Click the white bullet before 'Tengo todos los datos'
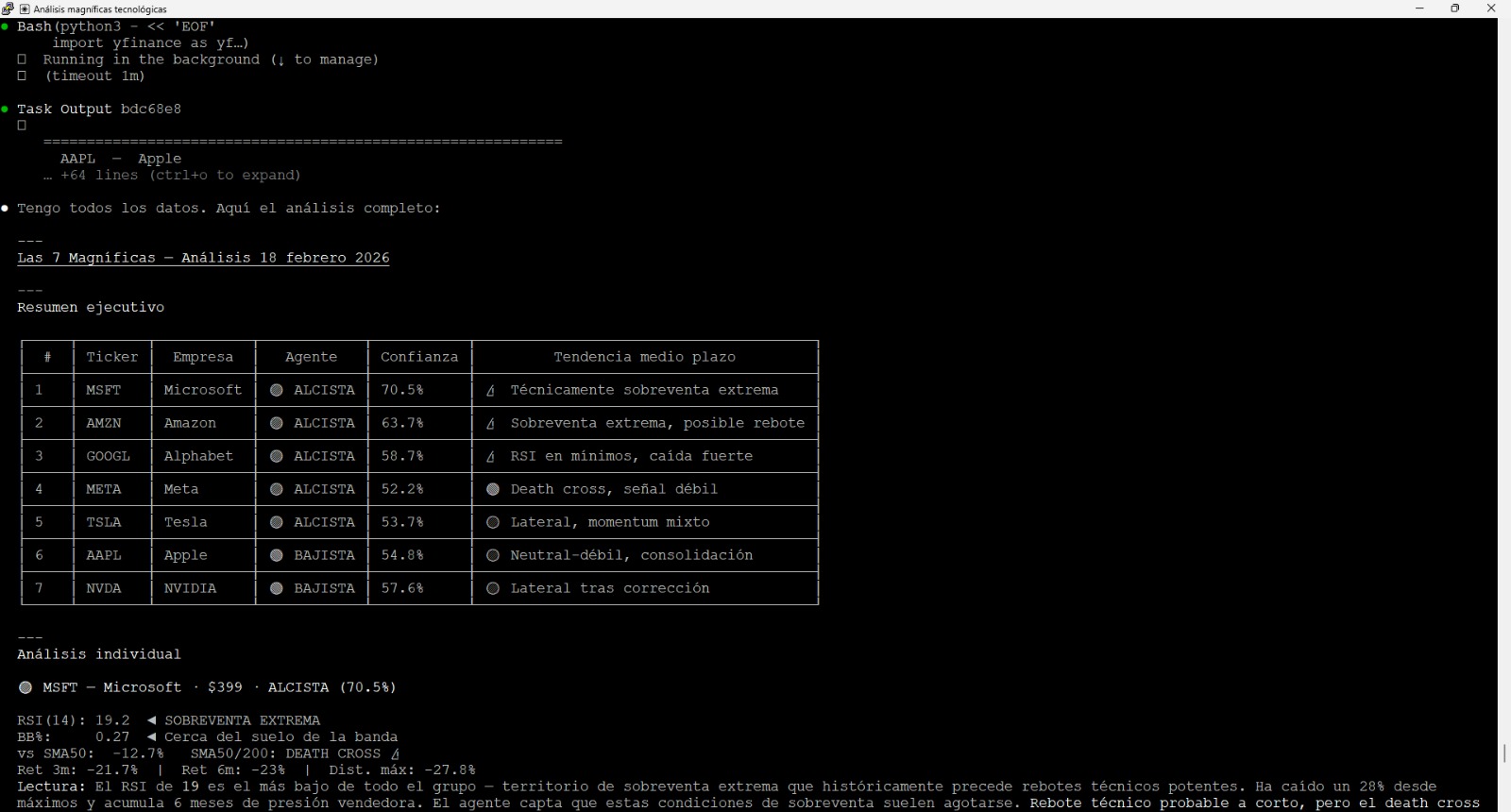This screenshot has width=1511, height=812. 5,208
